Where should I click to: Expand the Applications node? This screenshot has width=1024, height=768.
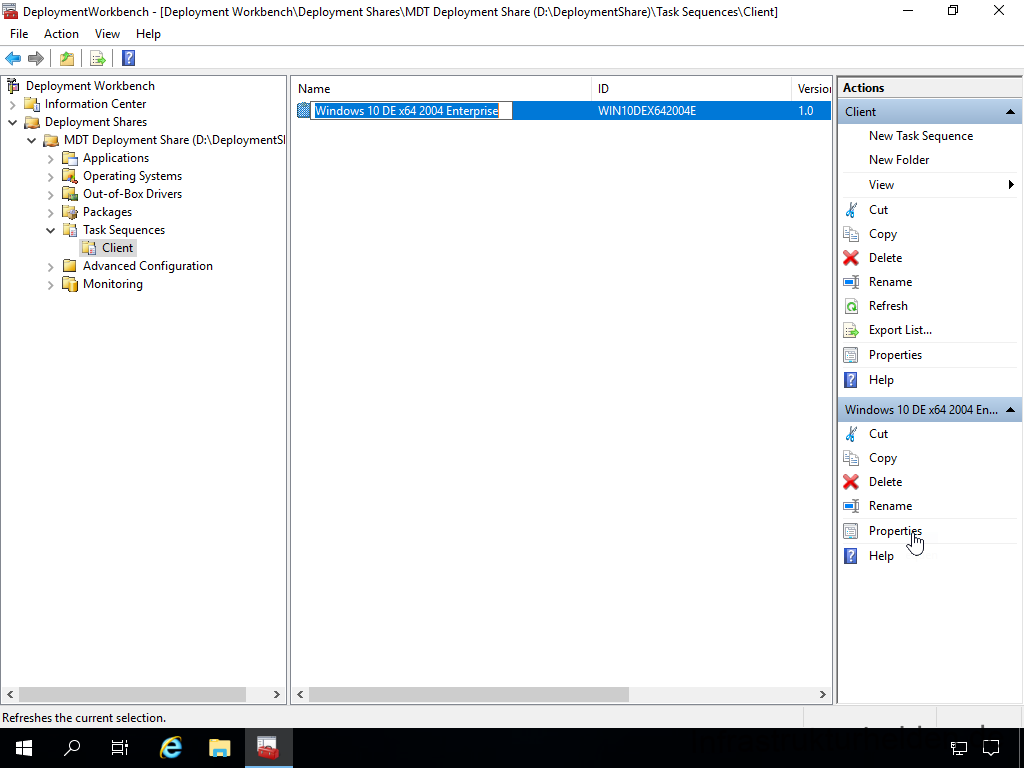point(51,158)
